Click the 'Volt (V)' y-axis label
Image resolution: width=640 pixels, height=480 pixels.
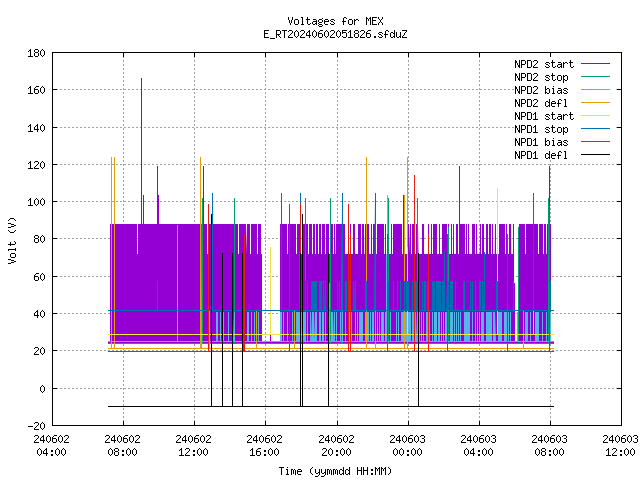coord(12,240)
